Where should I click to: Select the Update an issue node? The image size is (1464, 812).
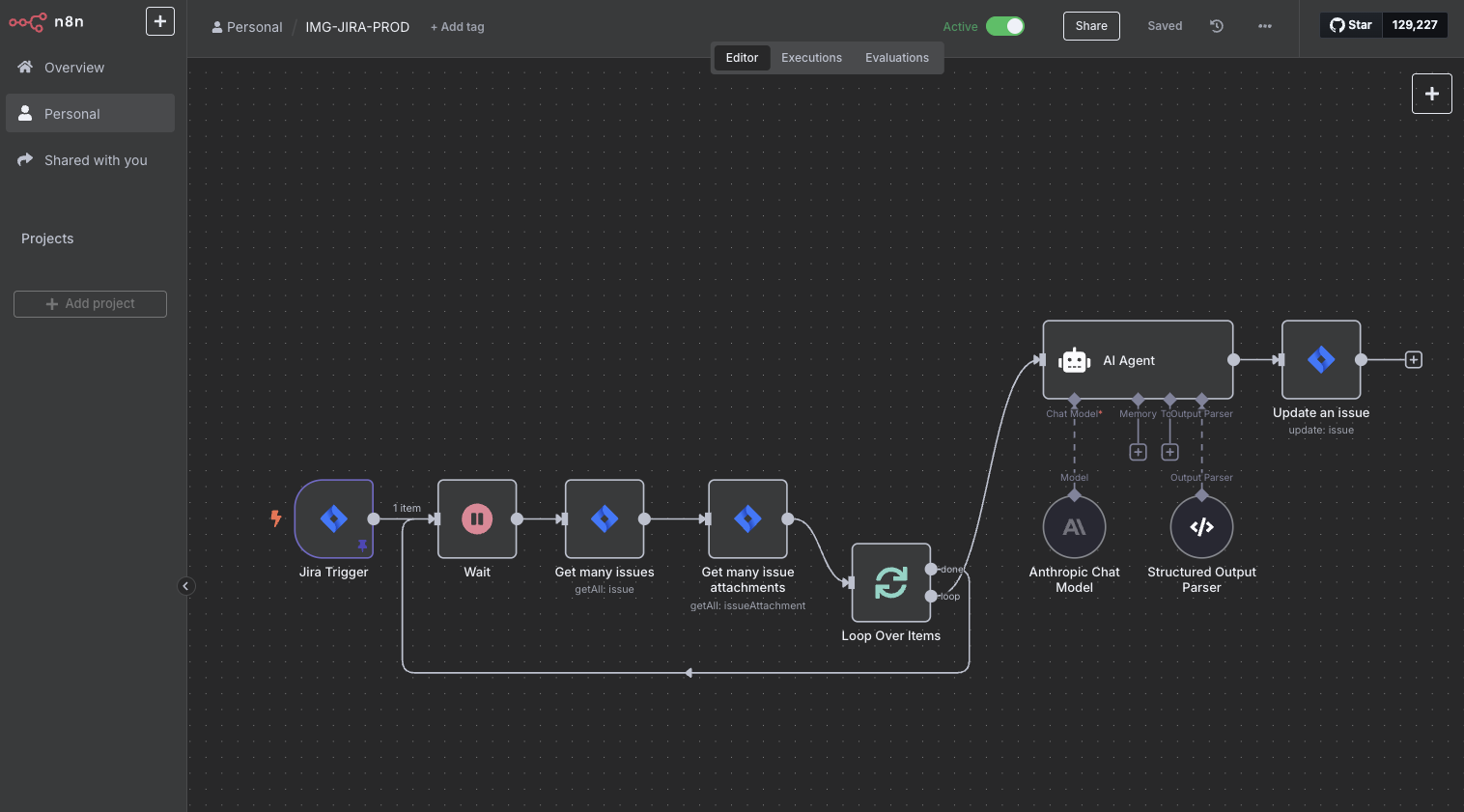1320,360
